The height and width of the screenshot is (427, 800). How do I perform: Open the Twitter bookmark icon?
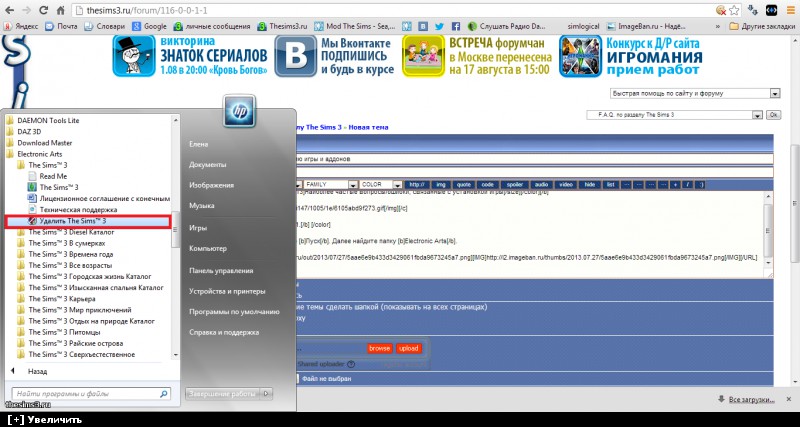(x=439, y=26)
